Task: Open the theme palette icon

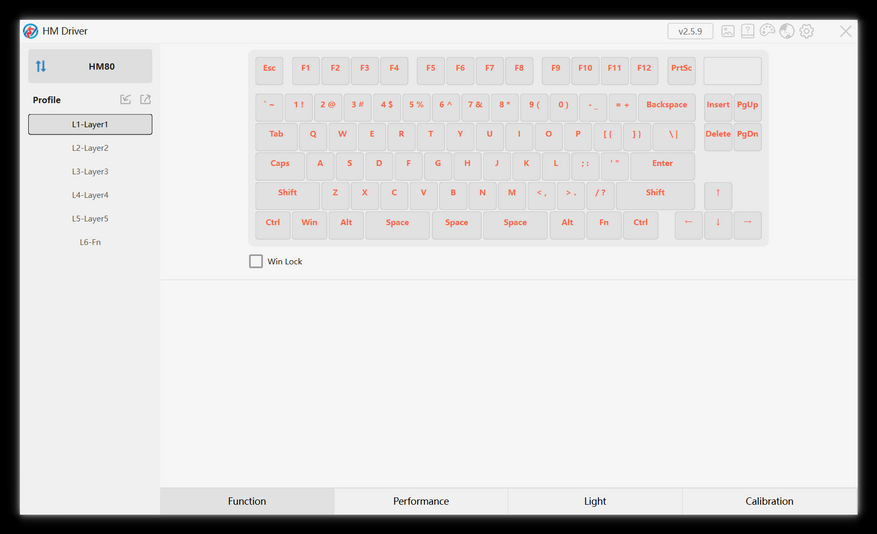Action: tap(767, 31)
